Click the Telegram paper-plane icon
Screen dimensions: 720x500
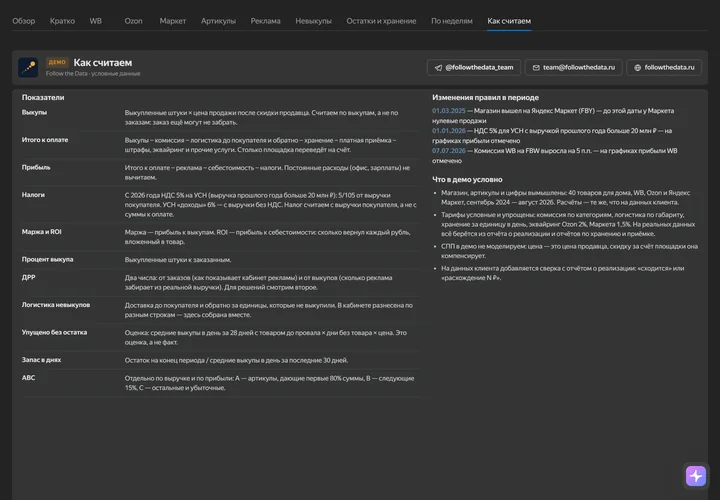[439, 68]
